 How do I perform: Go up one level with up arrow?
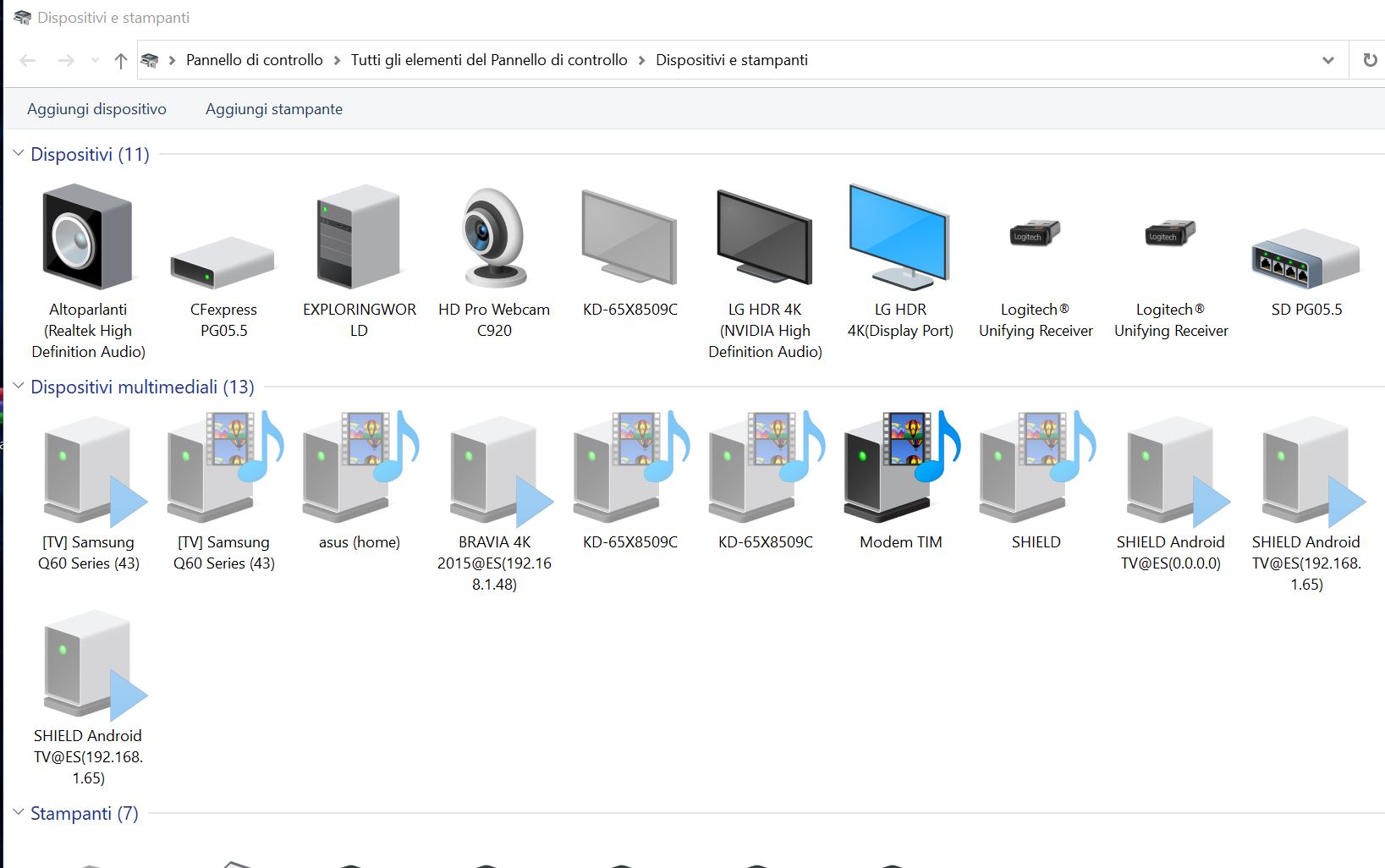click(x=120, y=60)
